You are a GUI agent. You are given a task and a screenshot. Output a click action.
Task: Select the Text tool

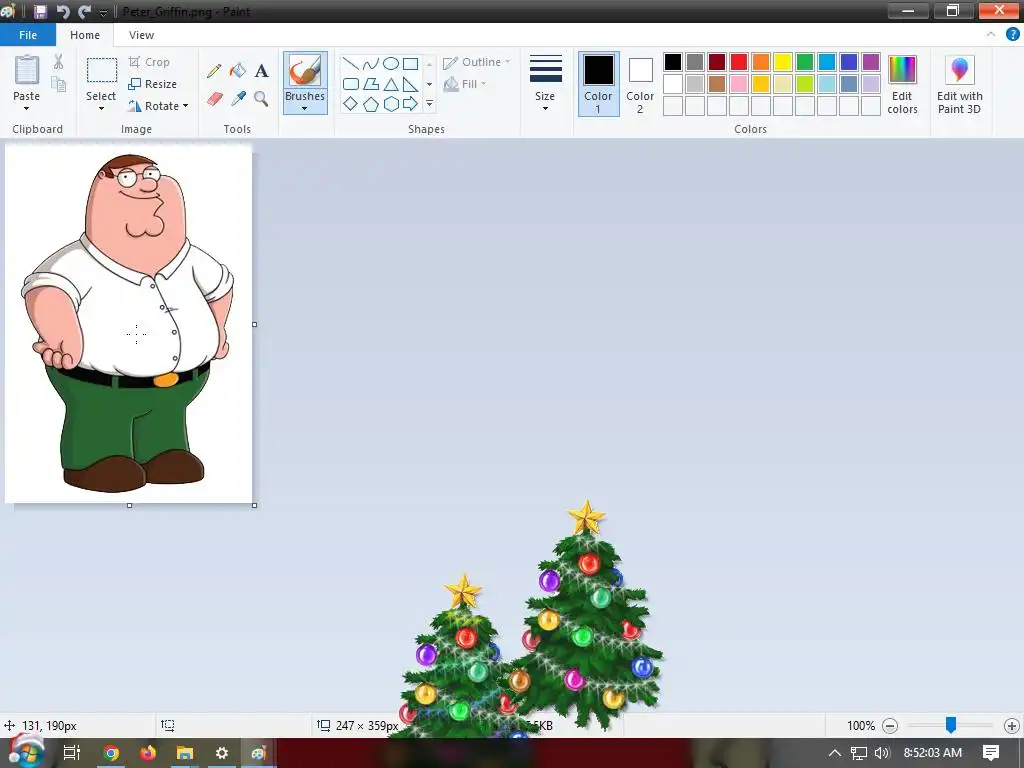tap(261, 71)
